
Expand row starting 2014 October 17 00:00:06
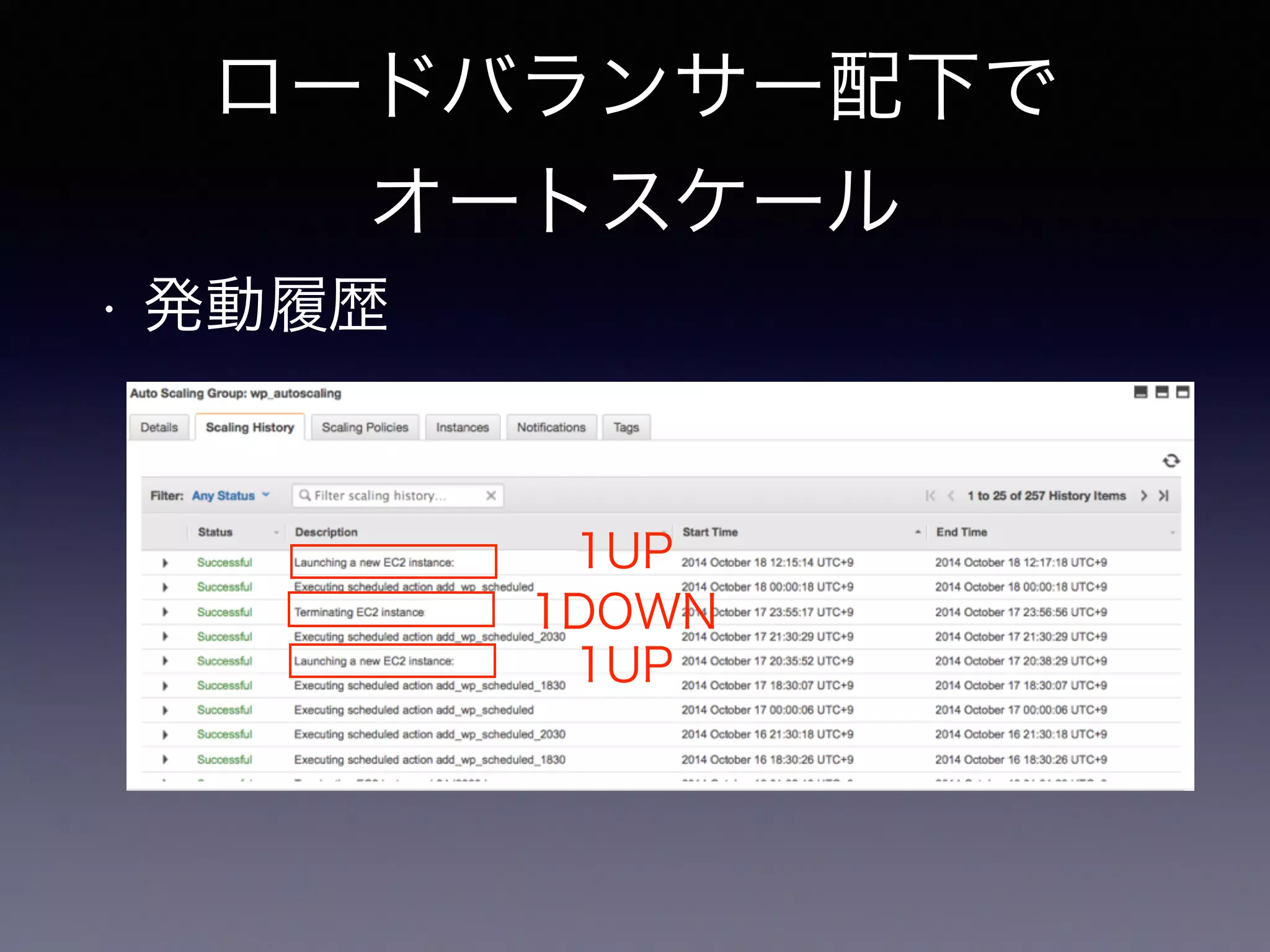[x=165, y=710]
